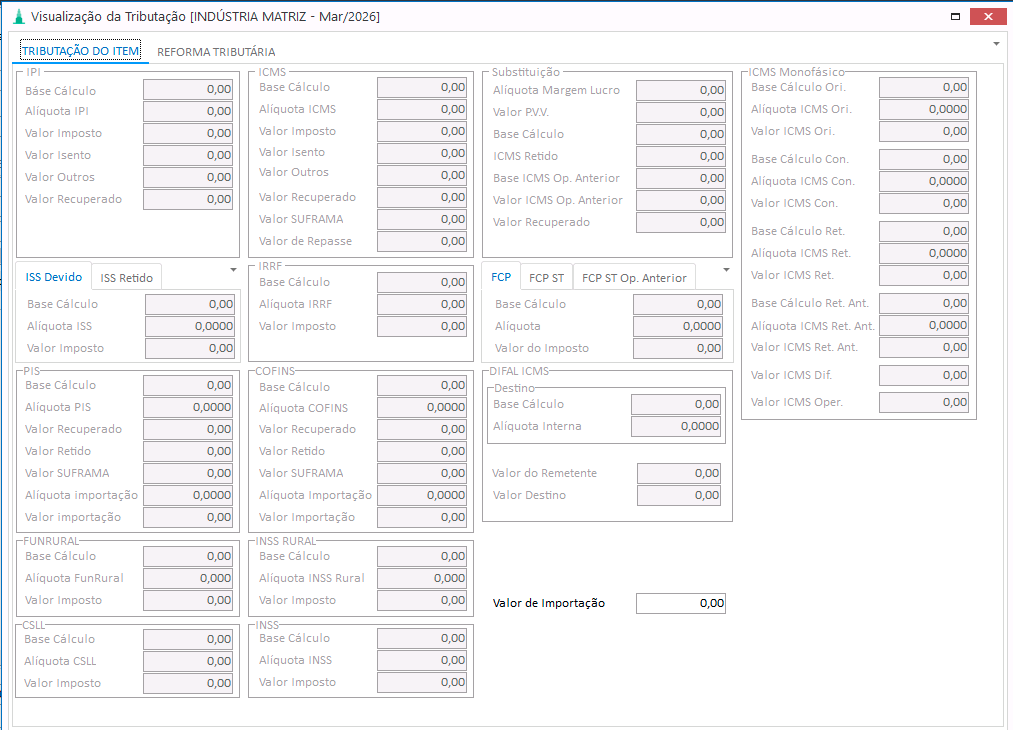Select the Valor SUFRAMA field in ICMS group
The width and height of the screenshot is (1013, 730).
[422, 219]
